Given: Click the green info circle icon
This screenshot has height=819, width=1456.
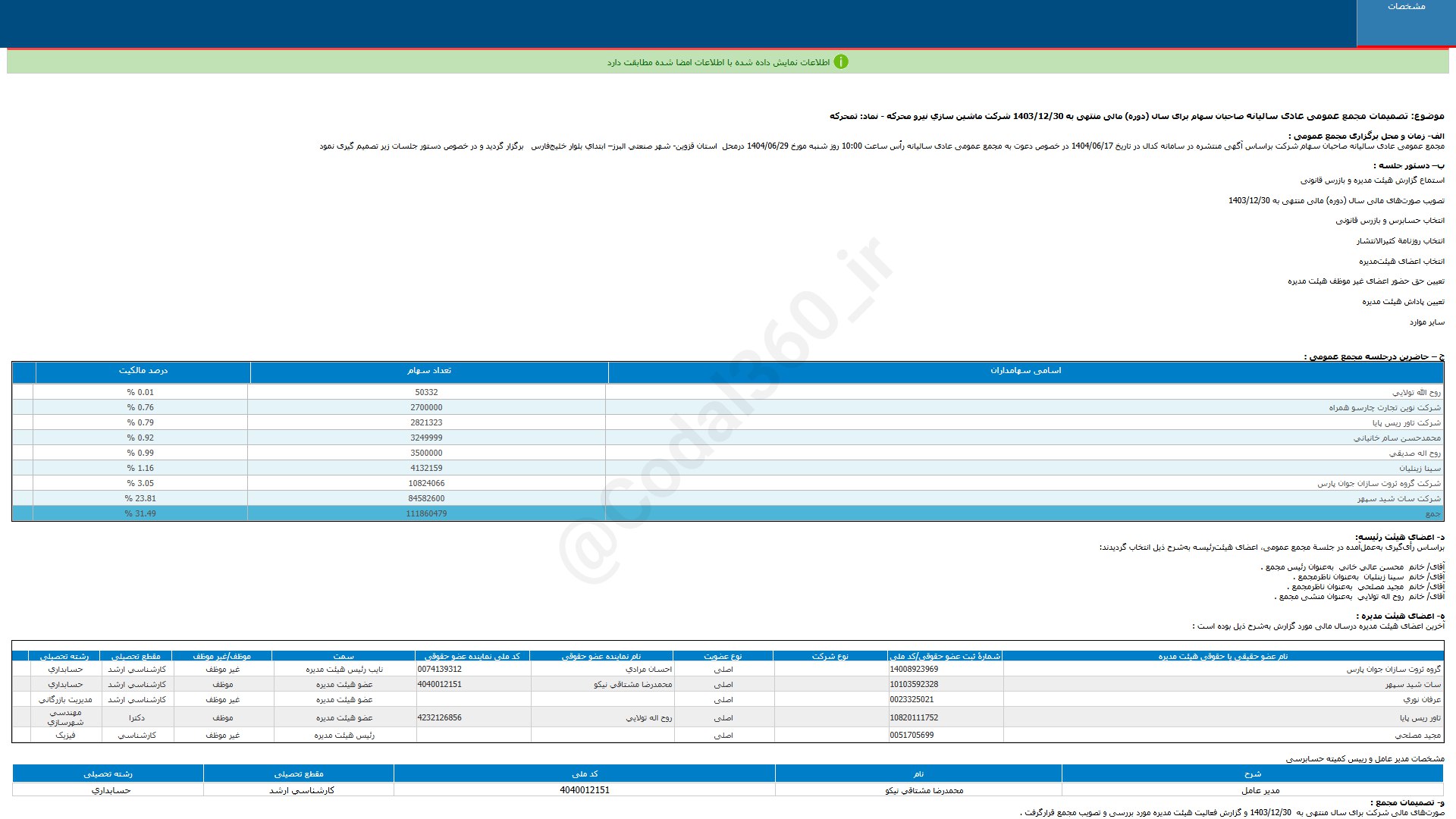Looking at the screenshot, I should point(840,62).
